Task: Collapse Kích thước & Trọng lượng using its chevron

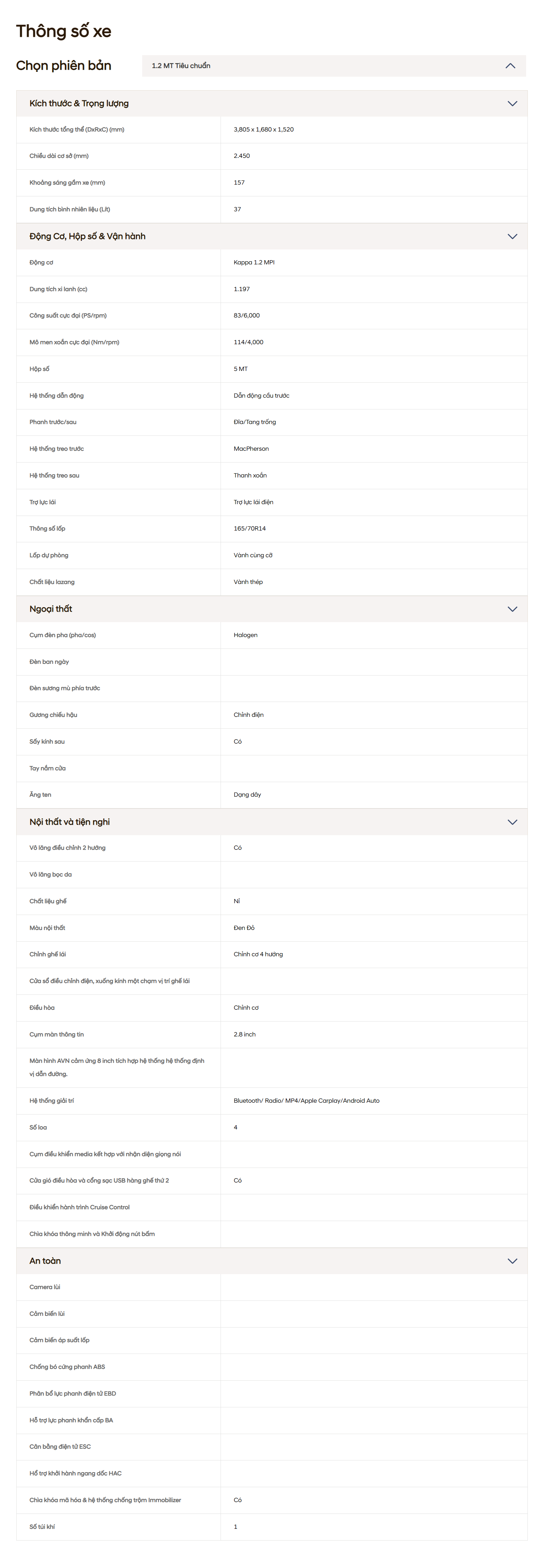Action: (x=513, y=103)
